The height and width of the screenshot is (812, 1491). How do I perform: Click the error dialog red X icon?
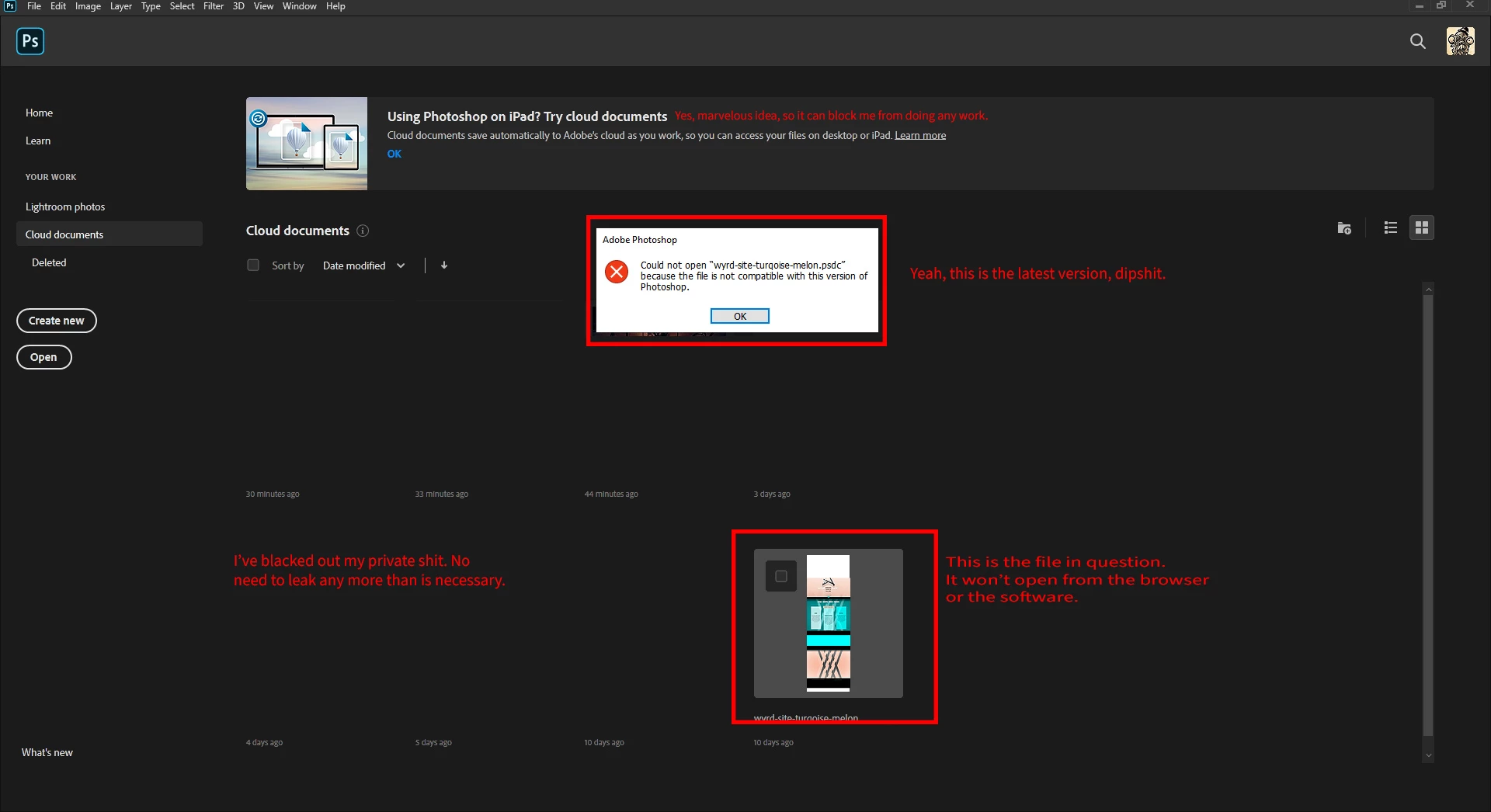point(617,272)
